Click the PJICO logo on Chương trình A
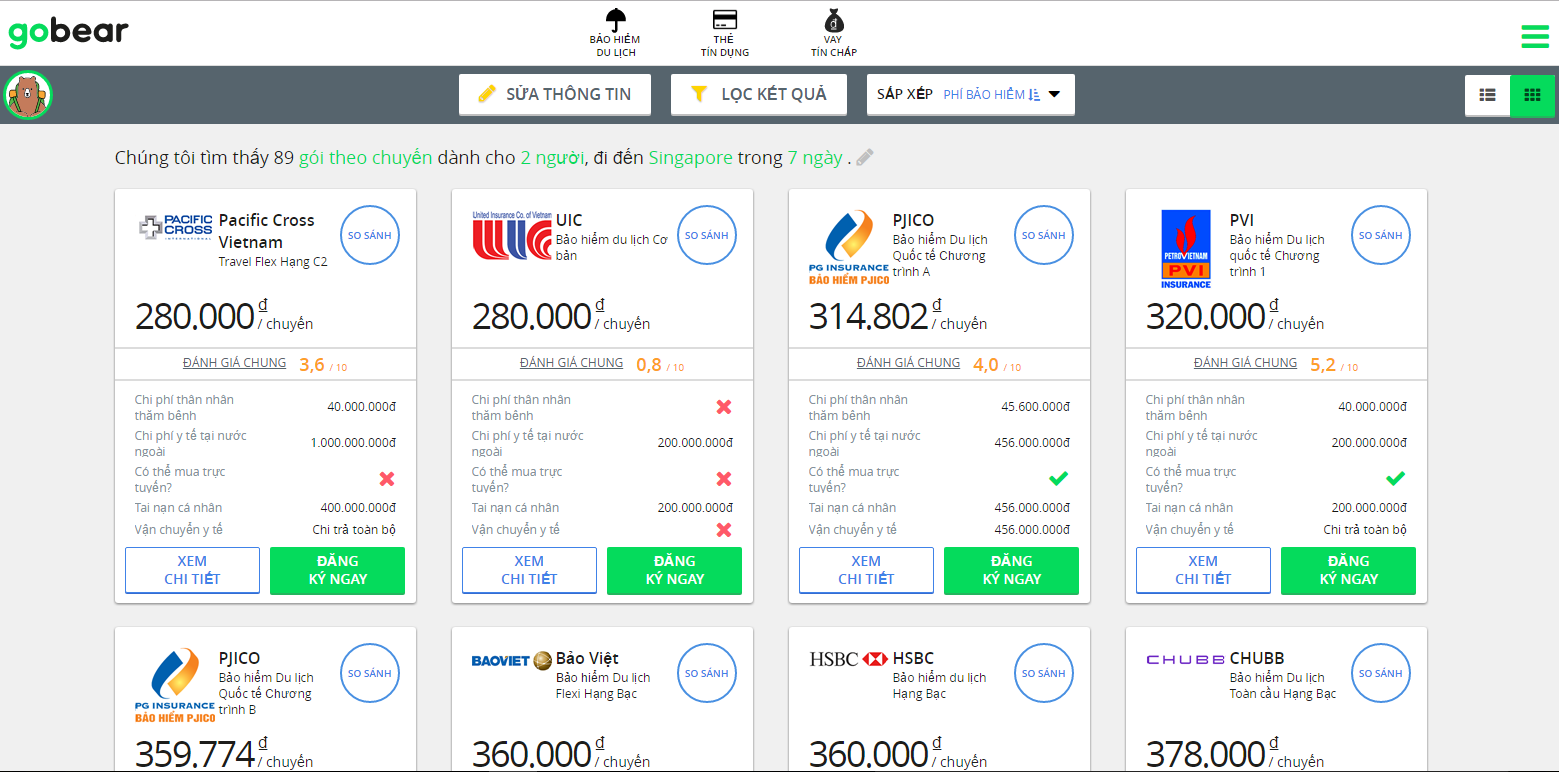The image size is (1559, 772). [x=849, y=247]
